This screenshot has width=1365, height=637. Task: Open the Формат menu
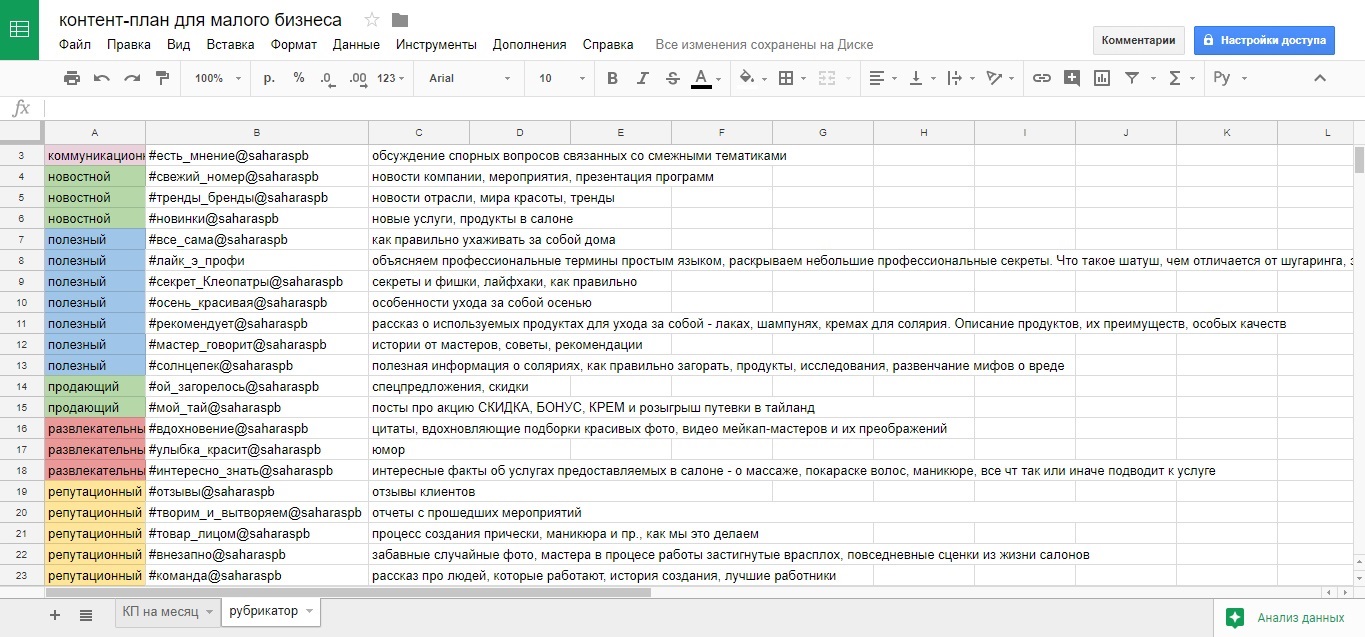tap(294, 44)
